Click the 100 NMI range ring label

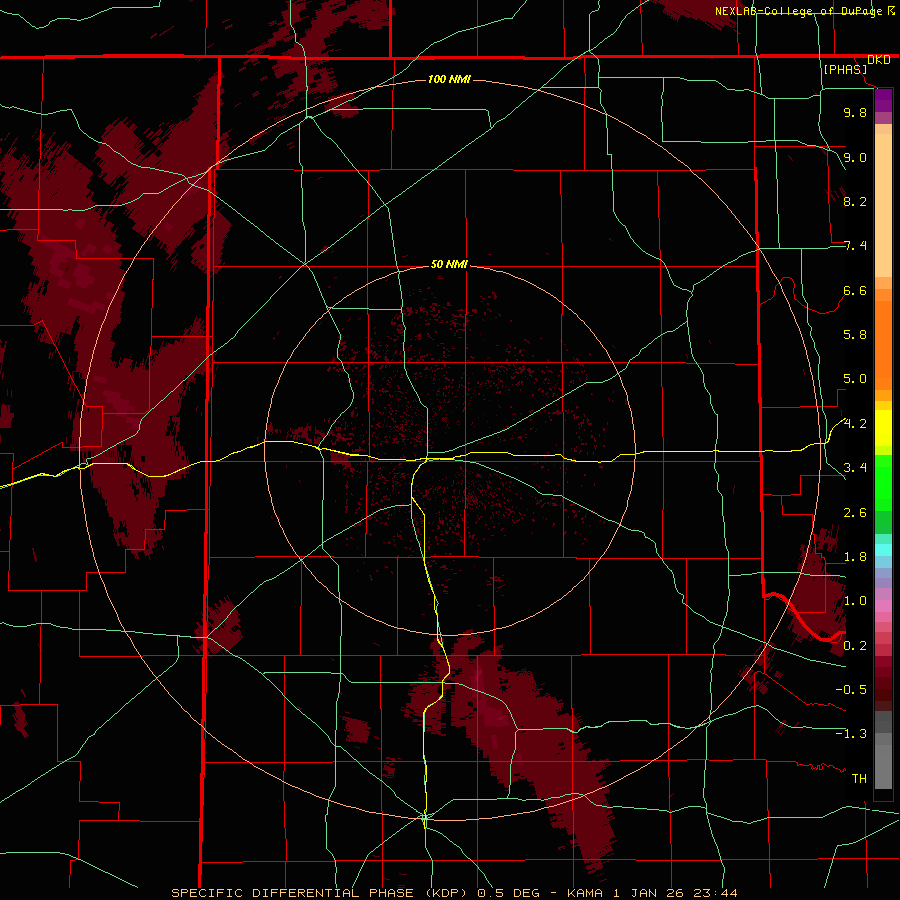tap(449, 79)
